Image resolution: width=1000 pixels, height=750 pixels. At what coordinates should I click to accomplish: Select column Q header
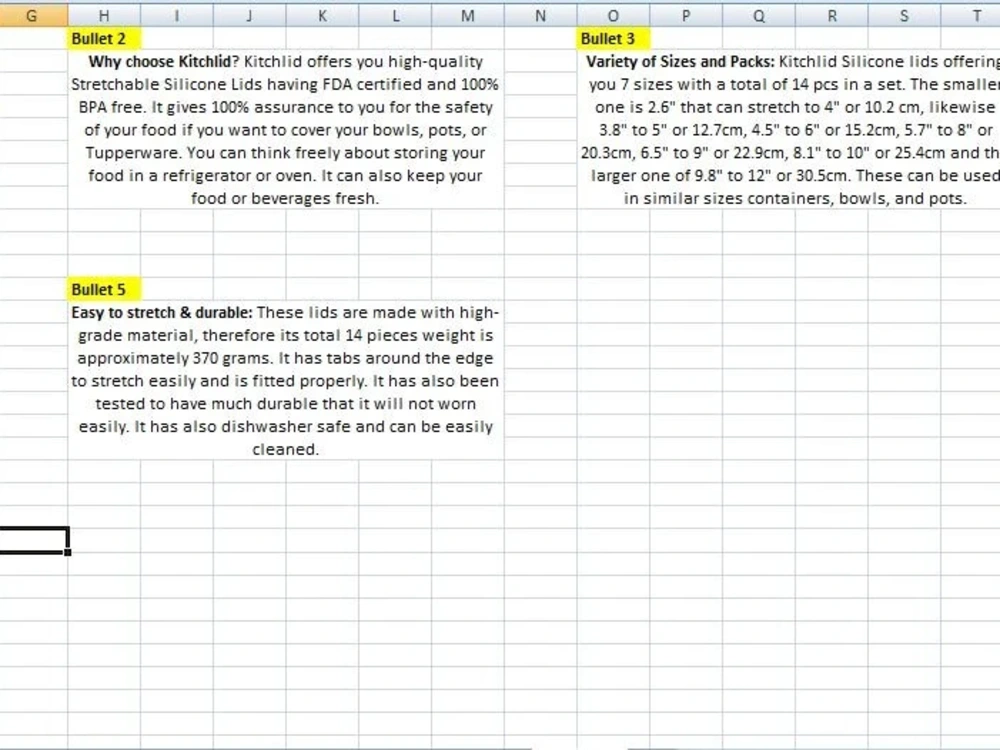(x=758, y=16)
